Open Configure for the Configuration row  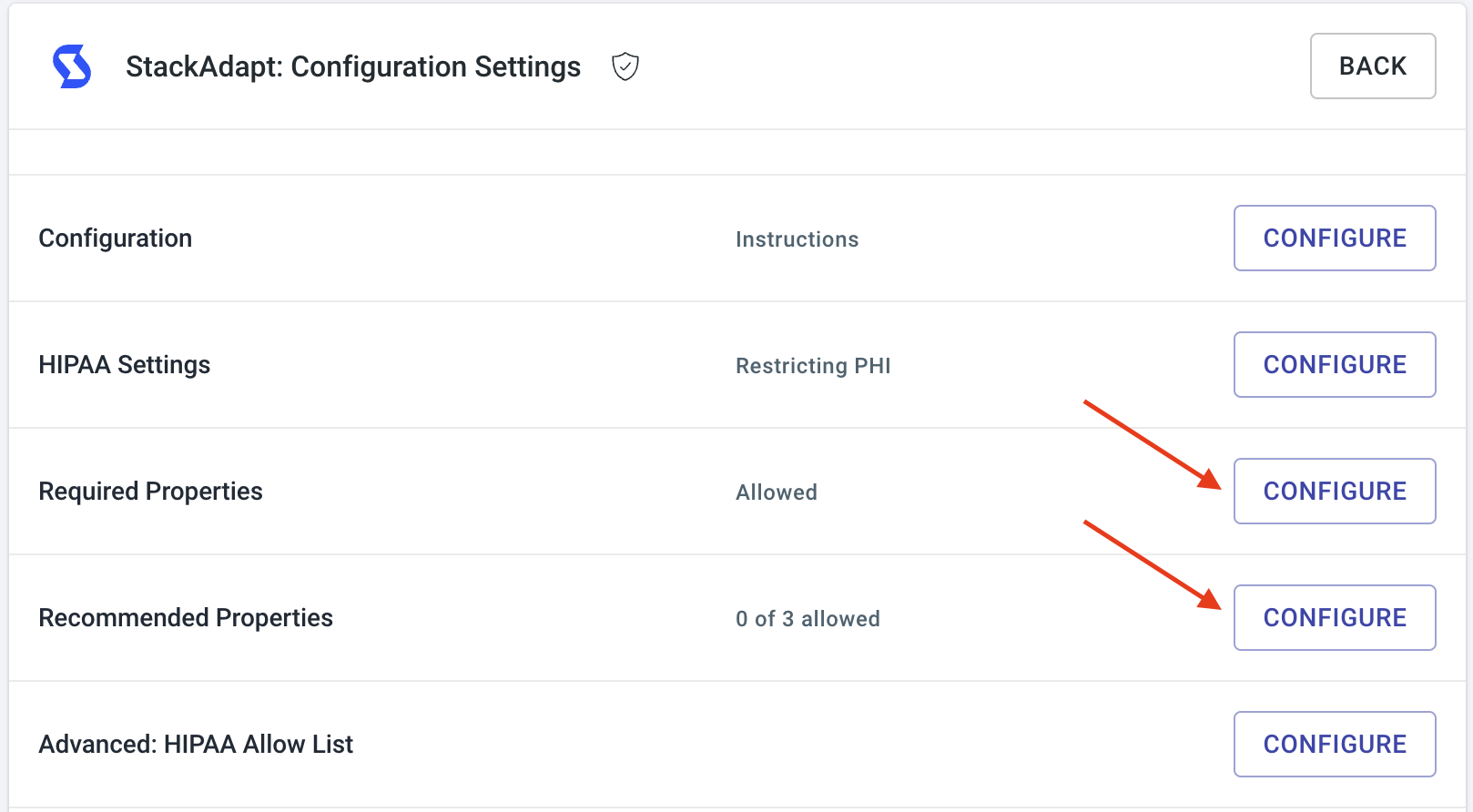1335,238
